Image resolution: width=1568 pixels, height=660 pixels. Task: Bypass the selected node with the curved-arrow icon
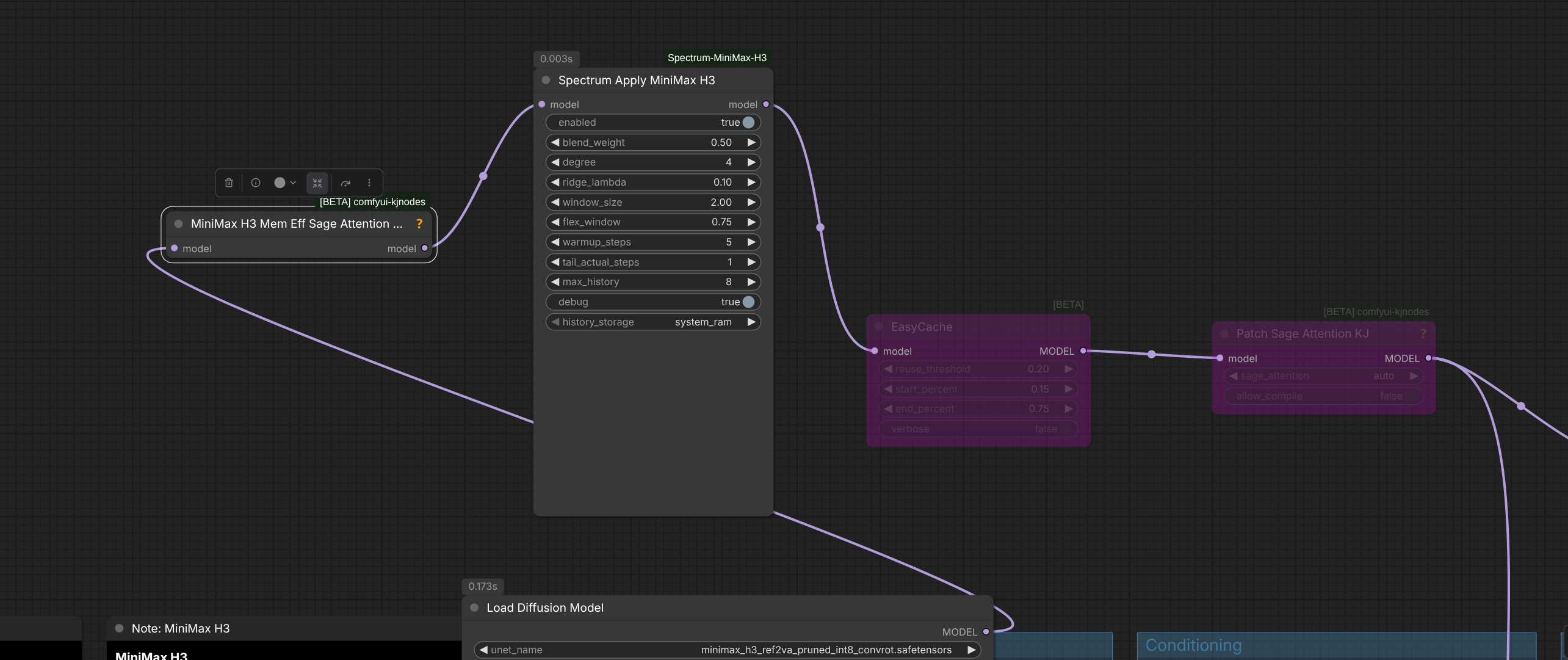tap(345, 183)
